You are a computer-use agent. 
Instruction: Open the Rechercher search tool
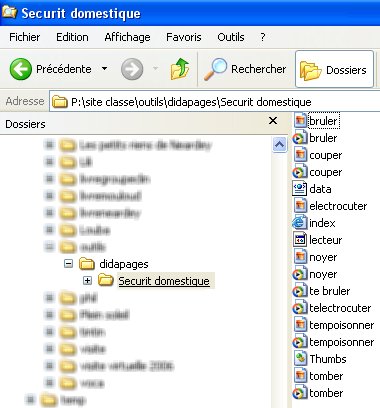coord(245,69)
